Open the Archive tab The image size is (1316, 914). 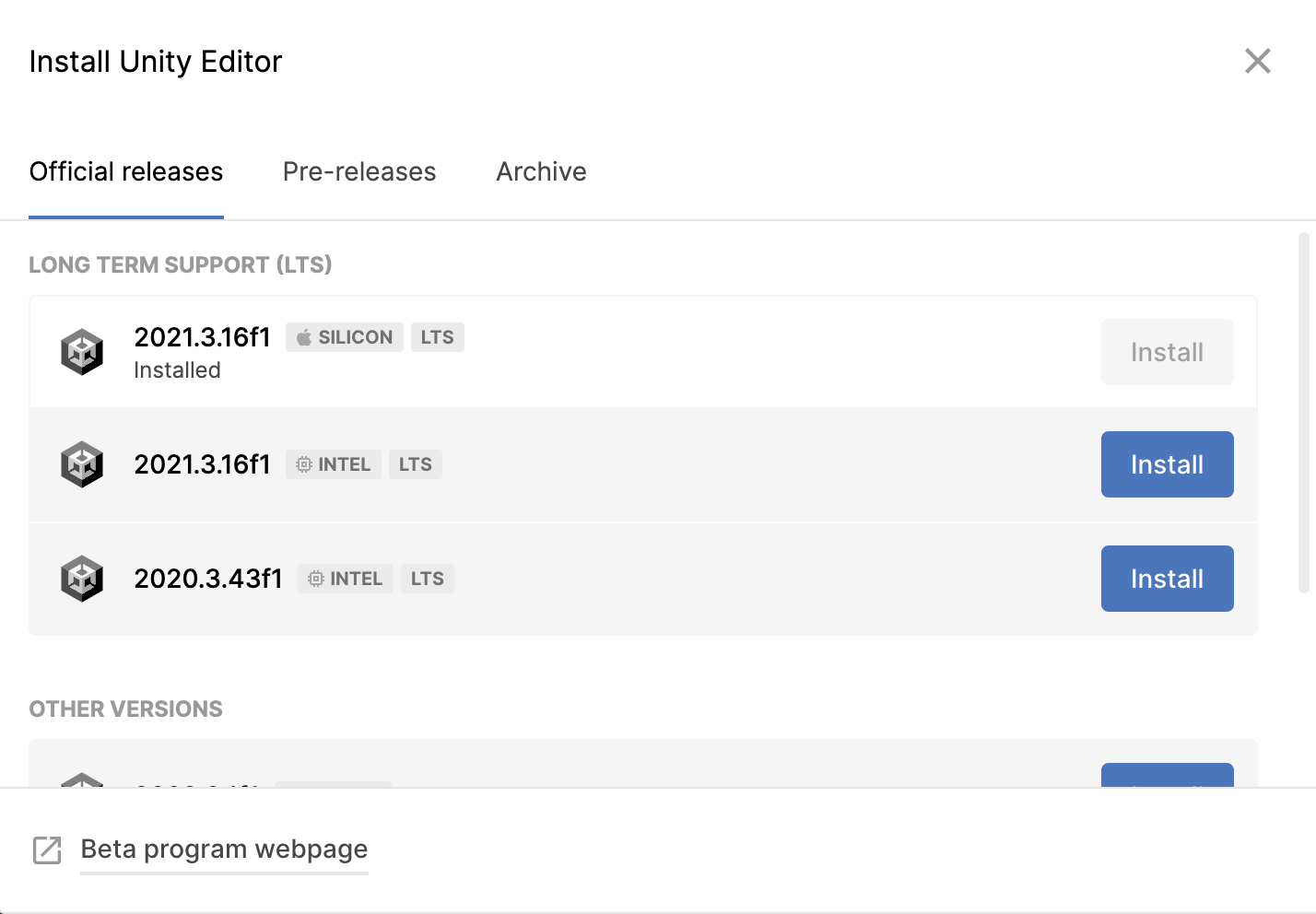541,171
